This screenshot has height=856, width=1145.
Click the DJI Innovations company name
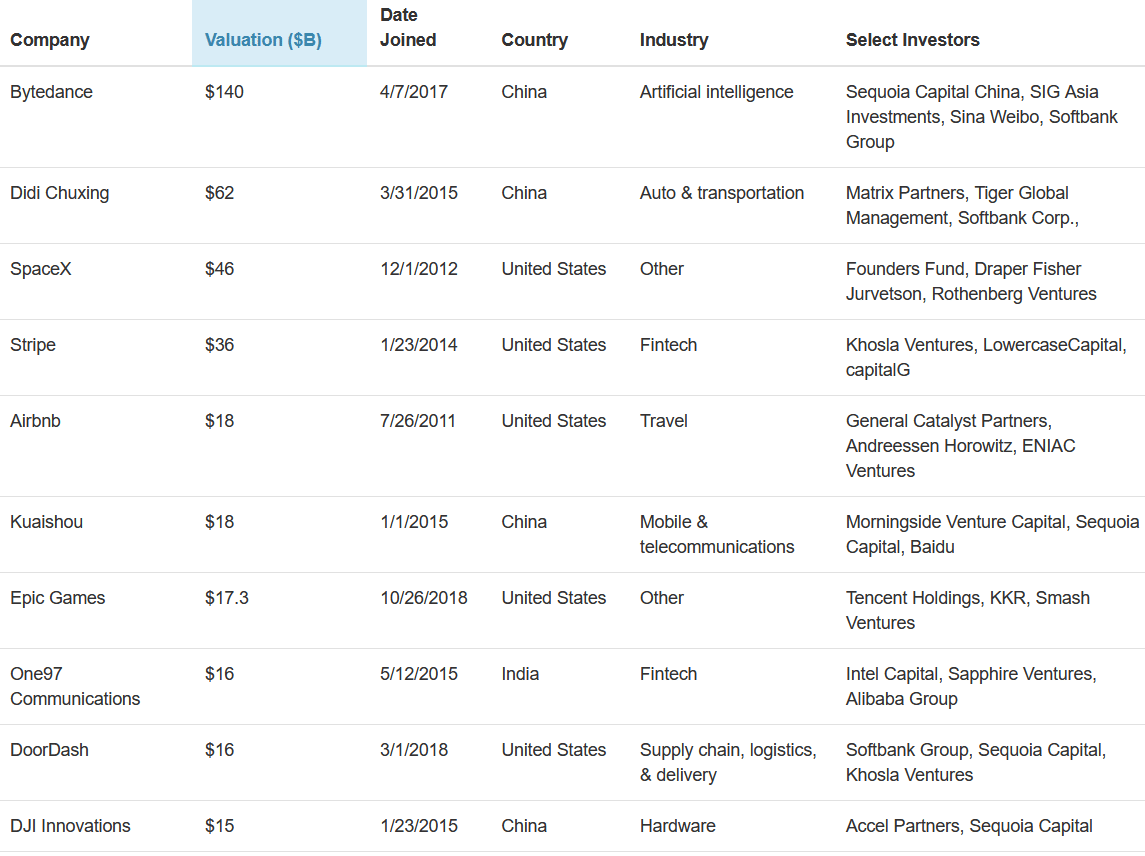coord(70,826)
